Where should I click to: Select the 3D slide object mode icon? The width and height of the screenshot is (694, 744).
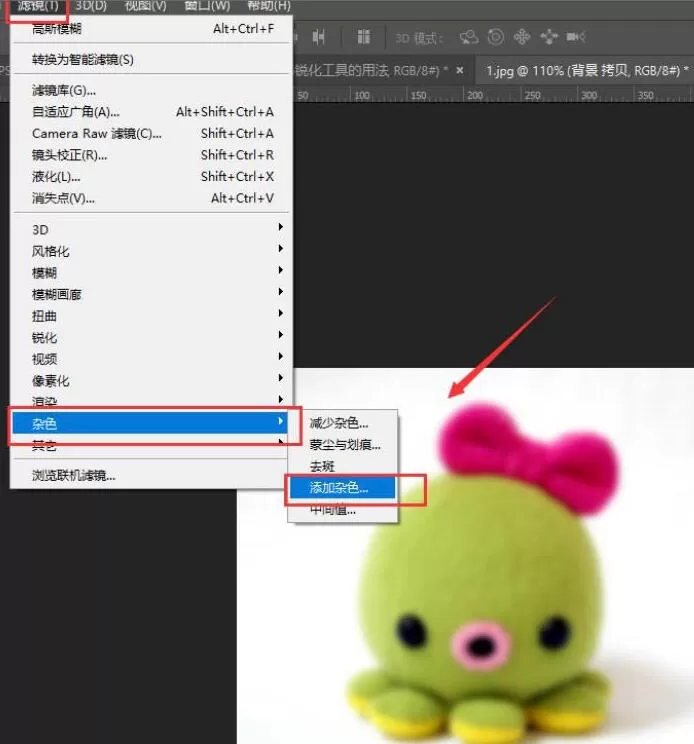(549, 37)
